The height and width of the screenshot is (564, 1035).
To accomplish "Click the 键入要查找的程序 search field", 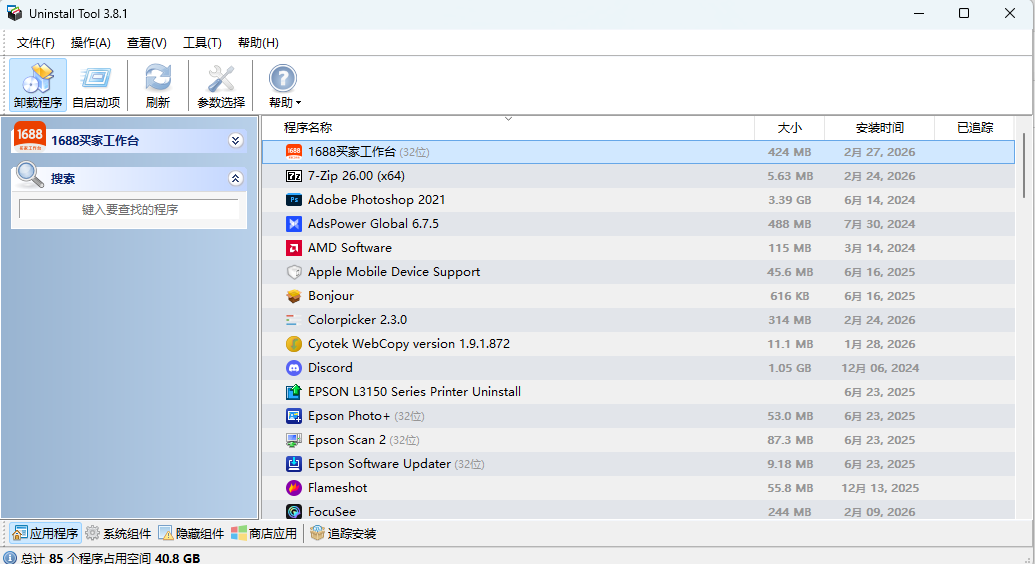I will pyautogui.click(x=129, y=209).
